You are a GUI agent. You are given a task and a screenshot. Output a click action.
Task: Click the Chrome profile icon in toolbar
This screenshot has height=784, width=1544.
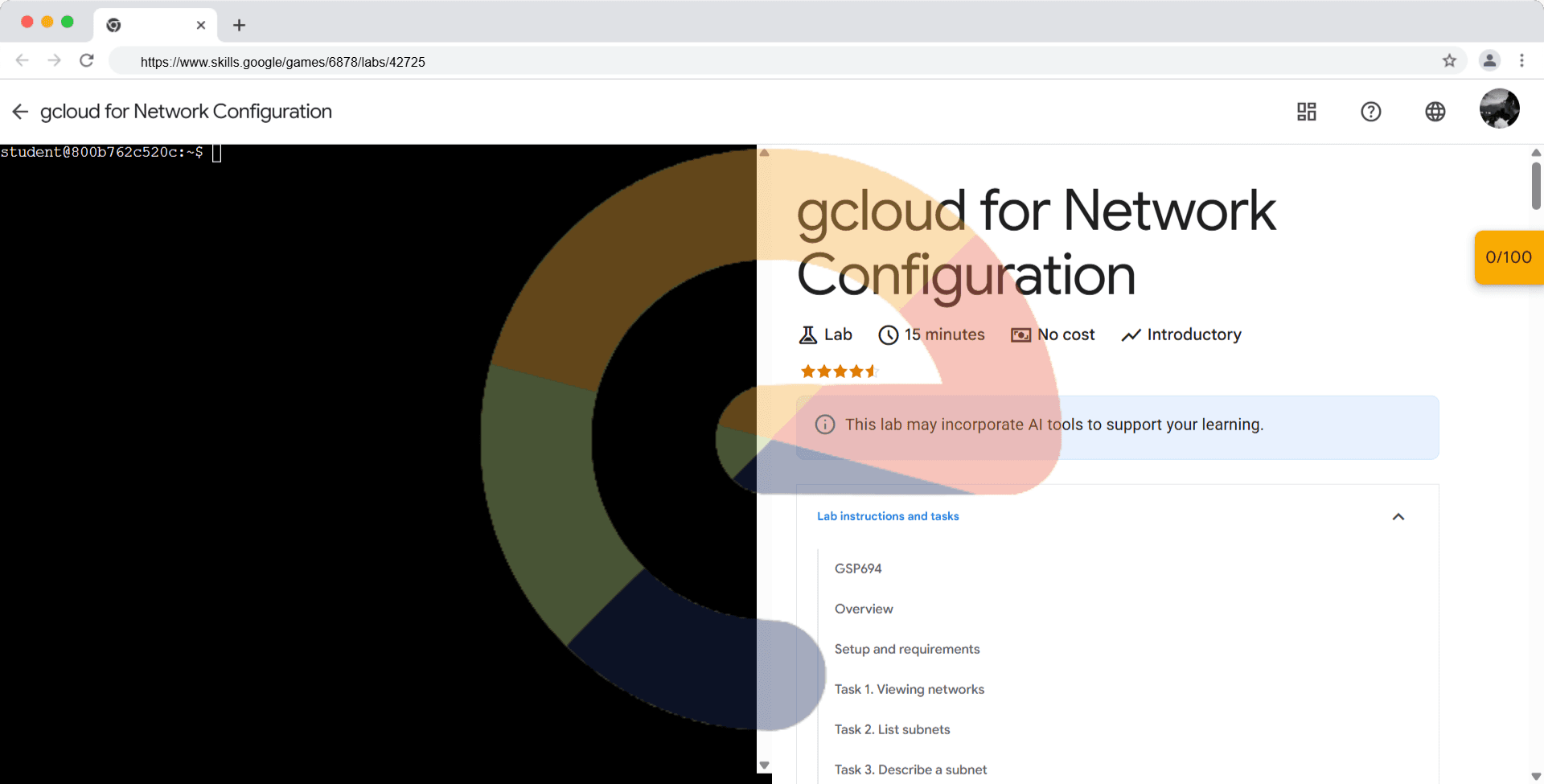tap(1489, 61)
